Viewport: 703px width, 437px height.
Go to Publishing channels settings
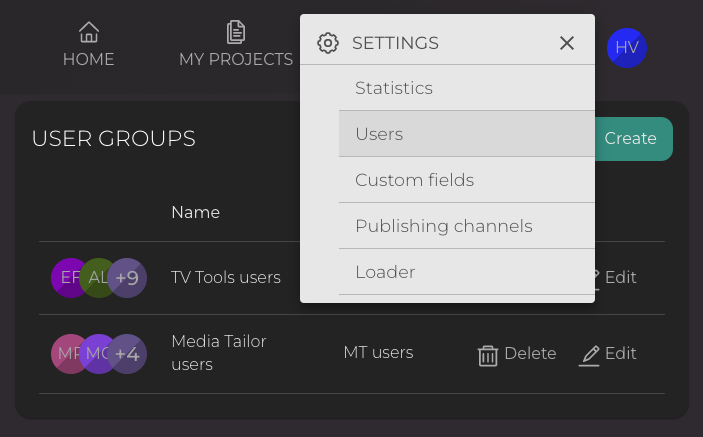(x=443, y=226)
